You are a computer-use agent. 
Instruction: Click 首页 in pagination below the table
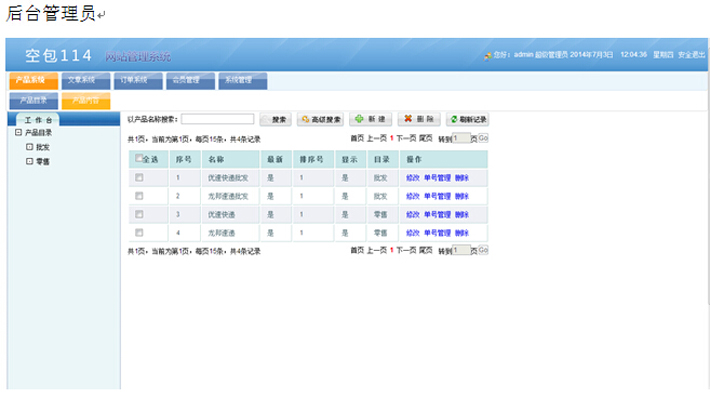coord(357,250)
